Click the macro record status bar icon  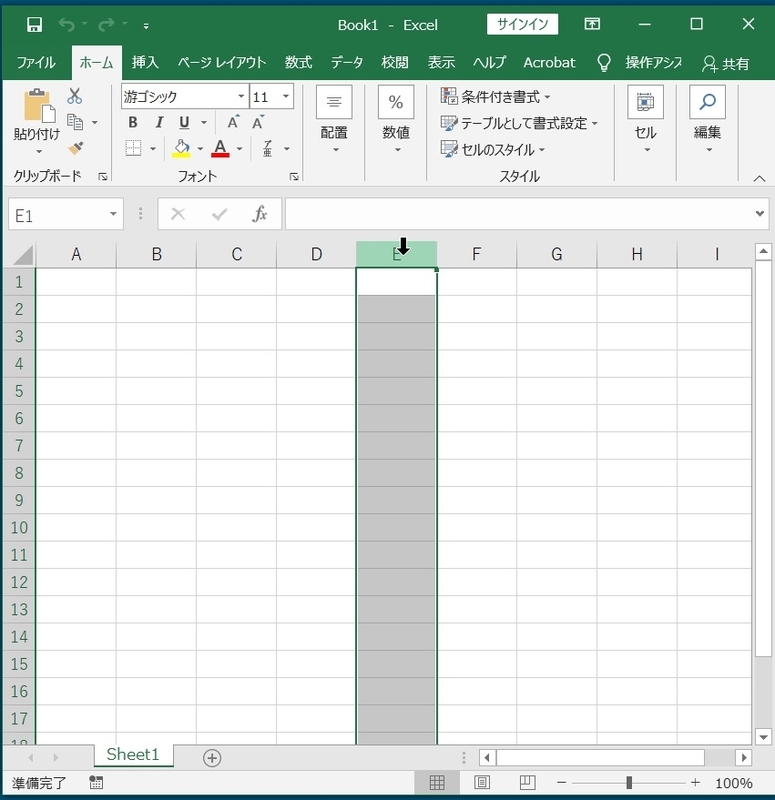click(95, 783)
